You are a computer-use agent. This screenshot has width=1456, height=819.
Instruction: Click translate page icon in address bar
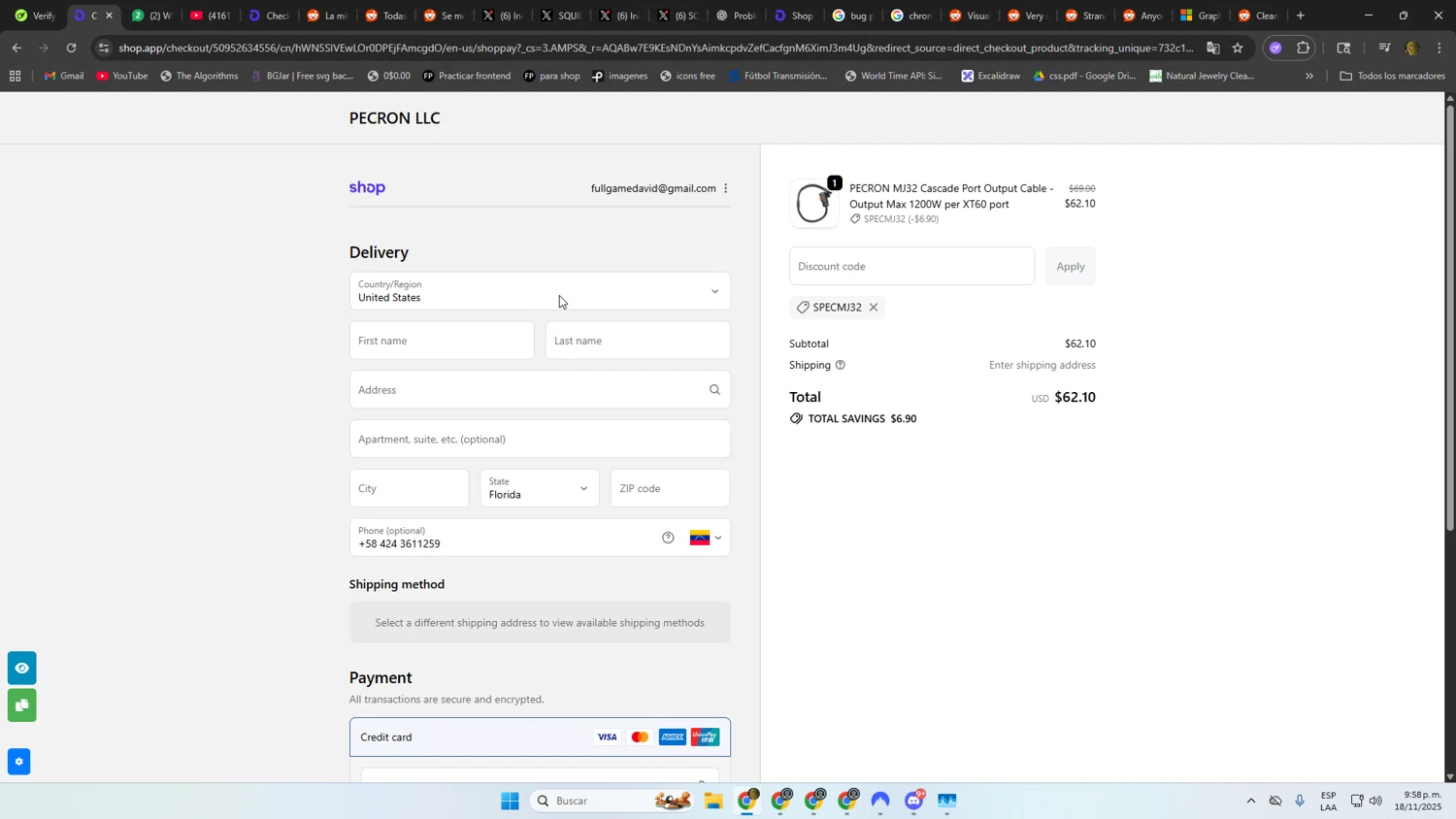pyautogui.click(x=1213, y=48)
